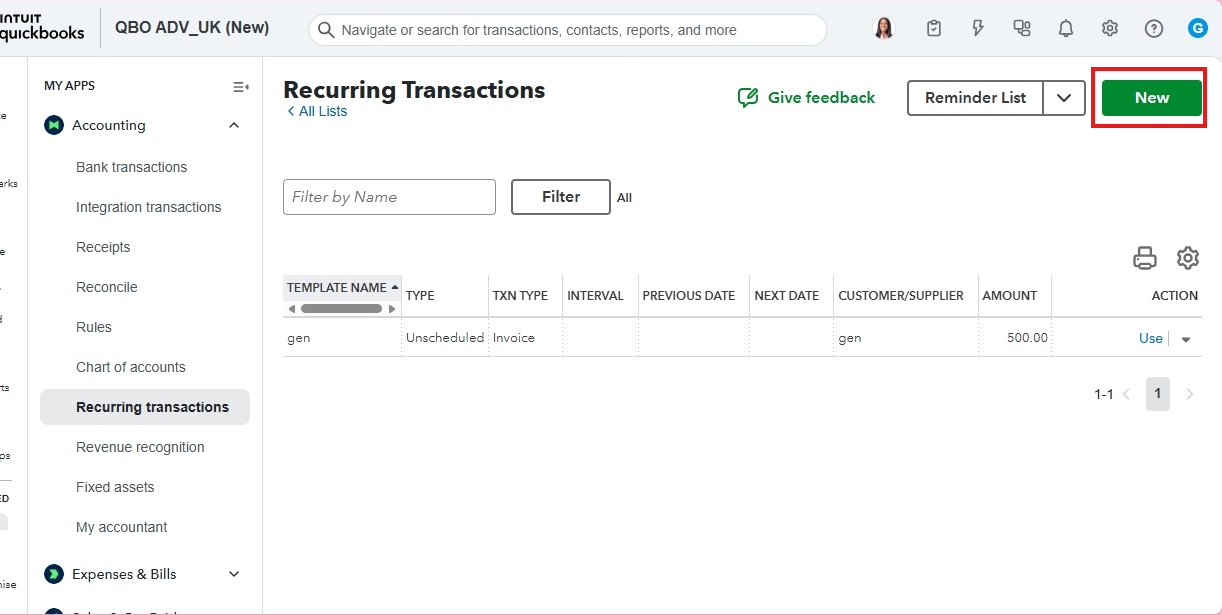
Task: Select page 1 in pagination
Action: click(1157, 394)
